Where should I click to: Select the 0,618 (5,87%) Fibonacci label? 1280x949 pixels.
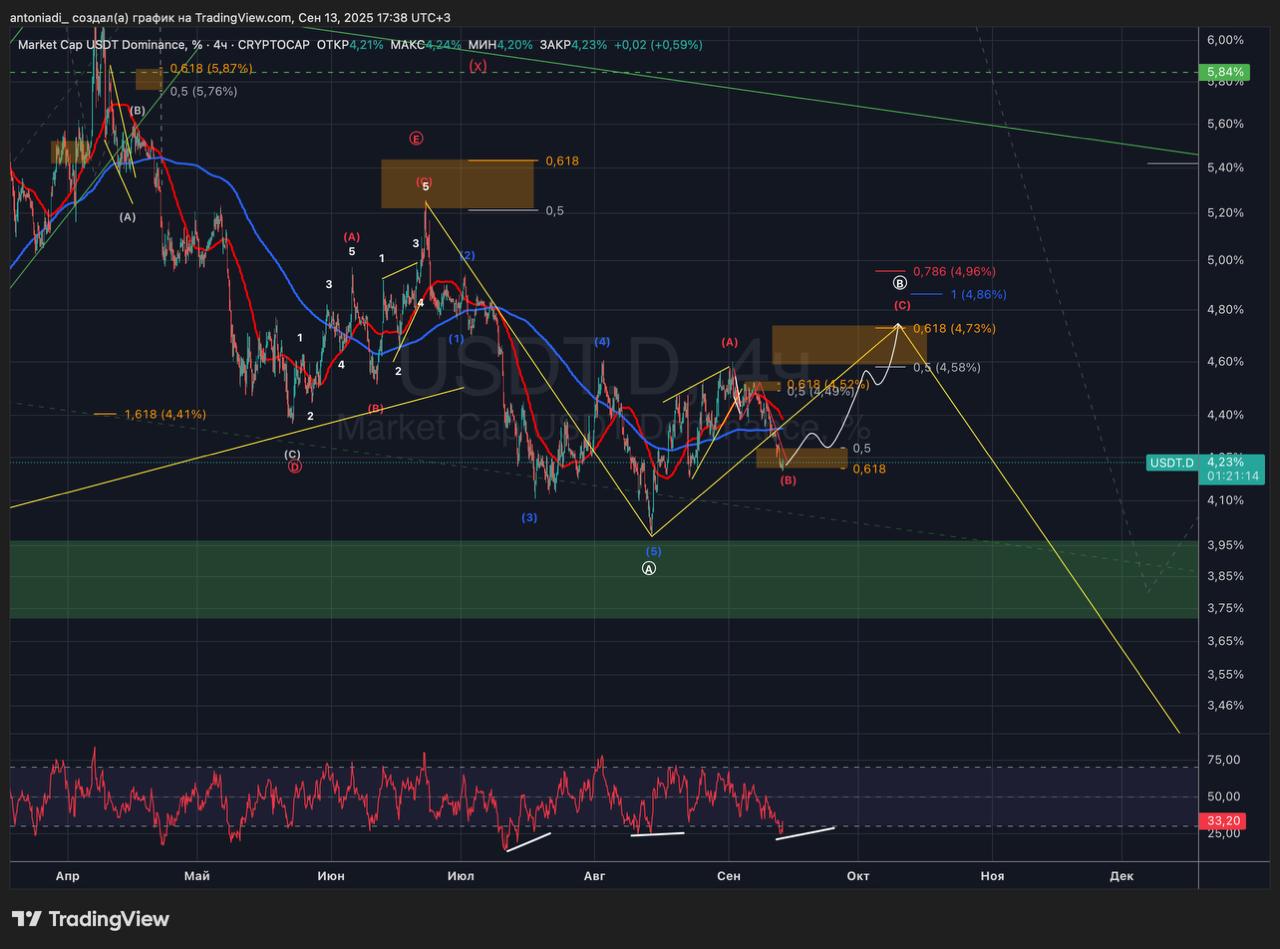211,68
